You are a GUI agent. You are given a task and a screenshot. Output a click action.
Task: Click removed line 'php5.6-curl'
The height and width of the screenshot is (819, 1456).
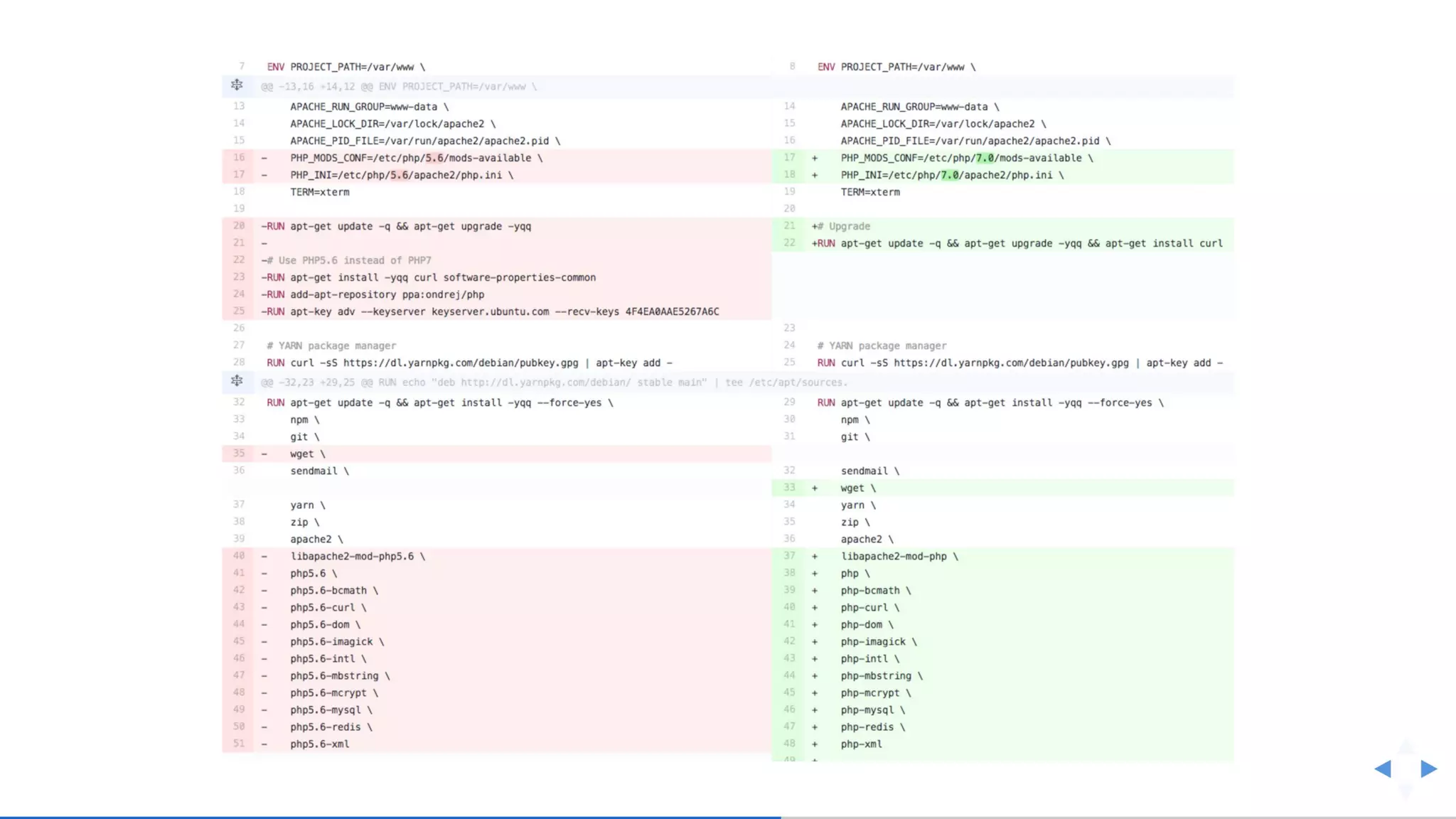point(497,607)
